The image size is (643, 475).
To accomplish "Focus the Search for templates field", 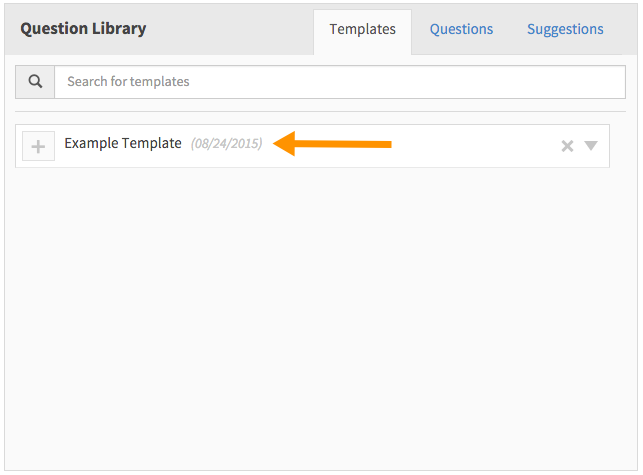I will [x=340, y=82].
